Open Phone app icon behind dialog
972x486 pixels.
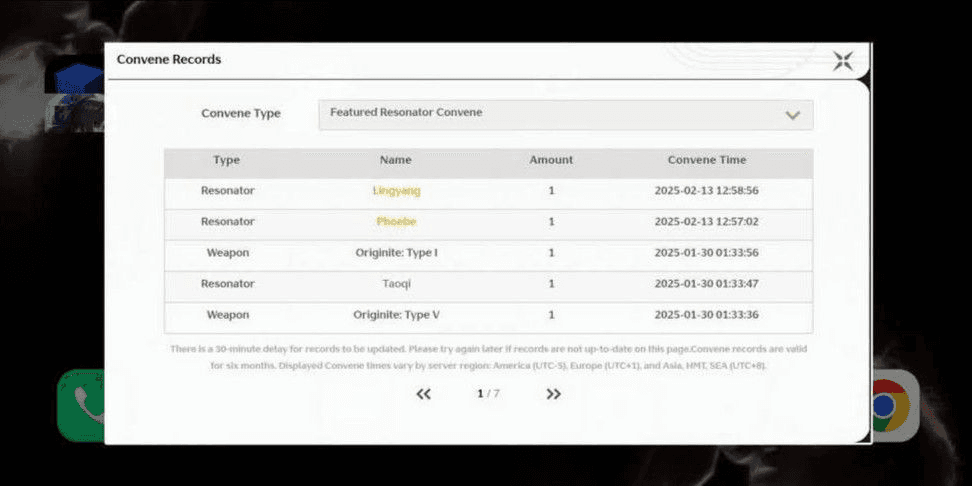coord(81,405)
